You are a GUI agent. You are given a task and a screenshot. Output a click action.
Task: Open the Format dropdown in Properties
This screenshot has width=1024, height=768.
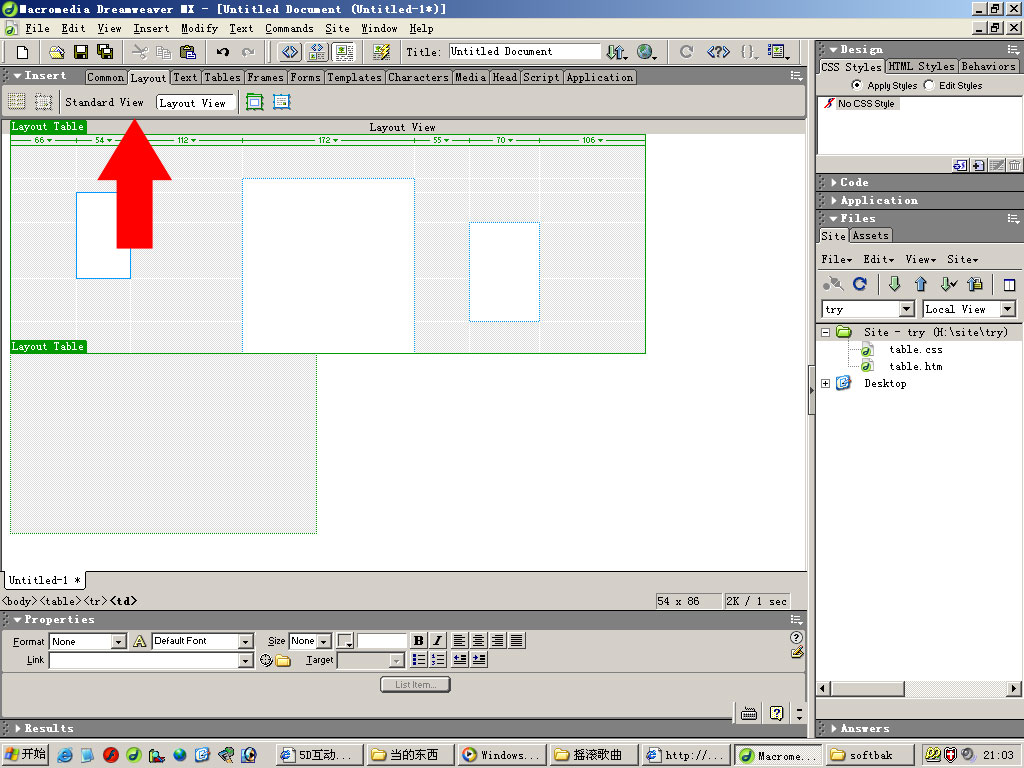(x=118, y=641)
